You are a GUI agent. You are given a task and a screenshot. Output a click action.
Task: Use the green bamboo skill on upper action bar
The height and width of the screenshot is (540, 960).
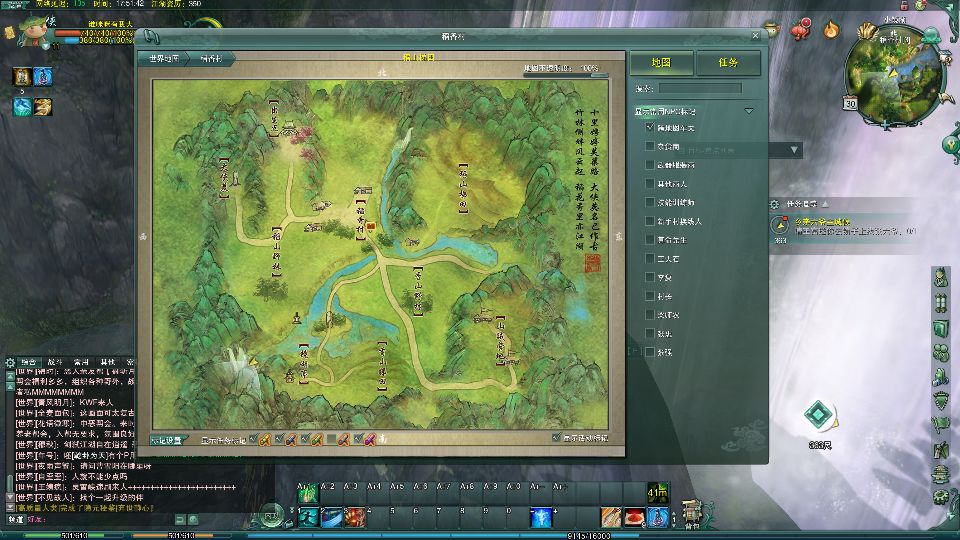[x=308, y=493]
